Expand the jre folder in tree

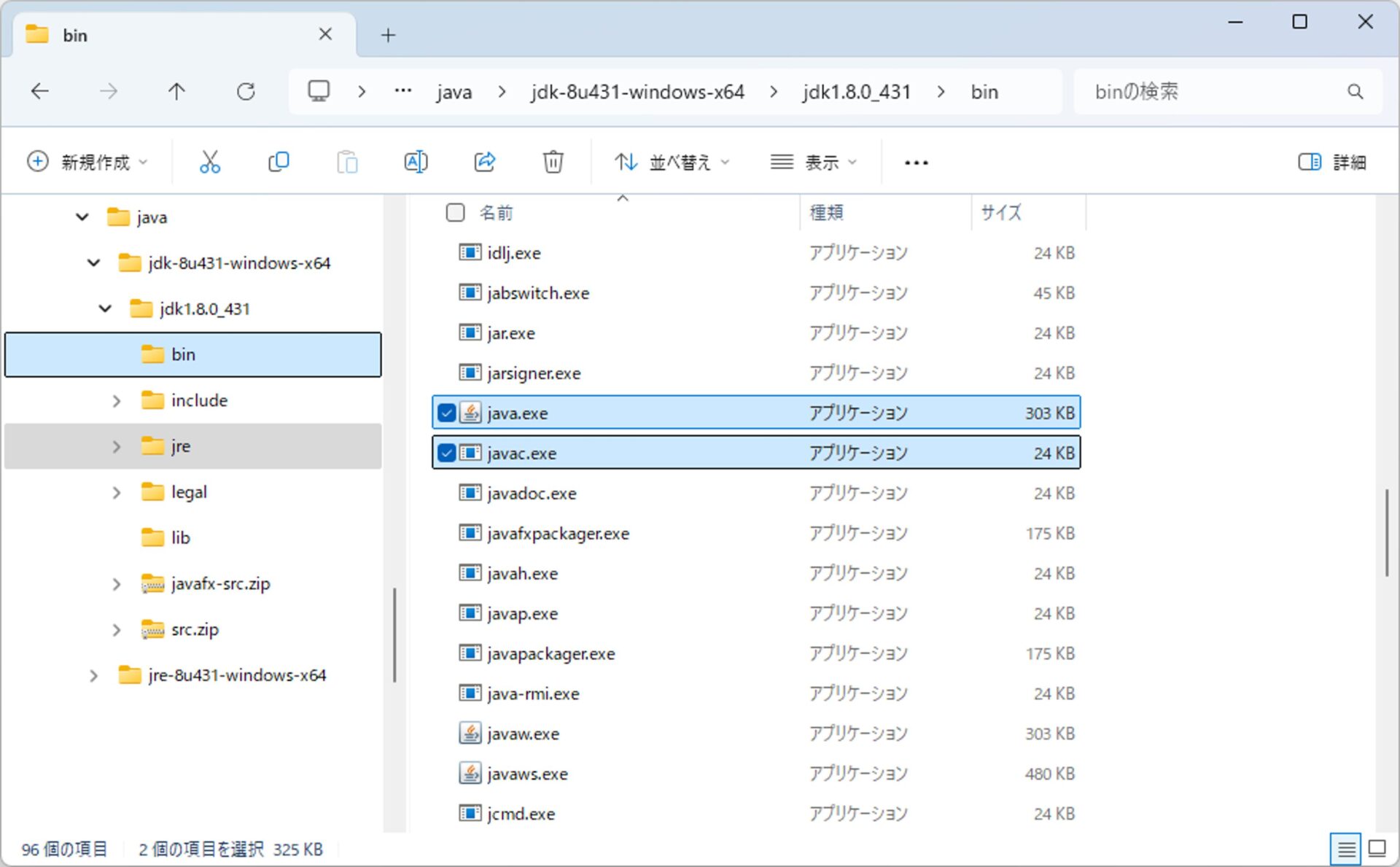117,446
